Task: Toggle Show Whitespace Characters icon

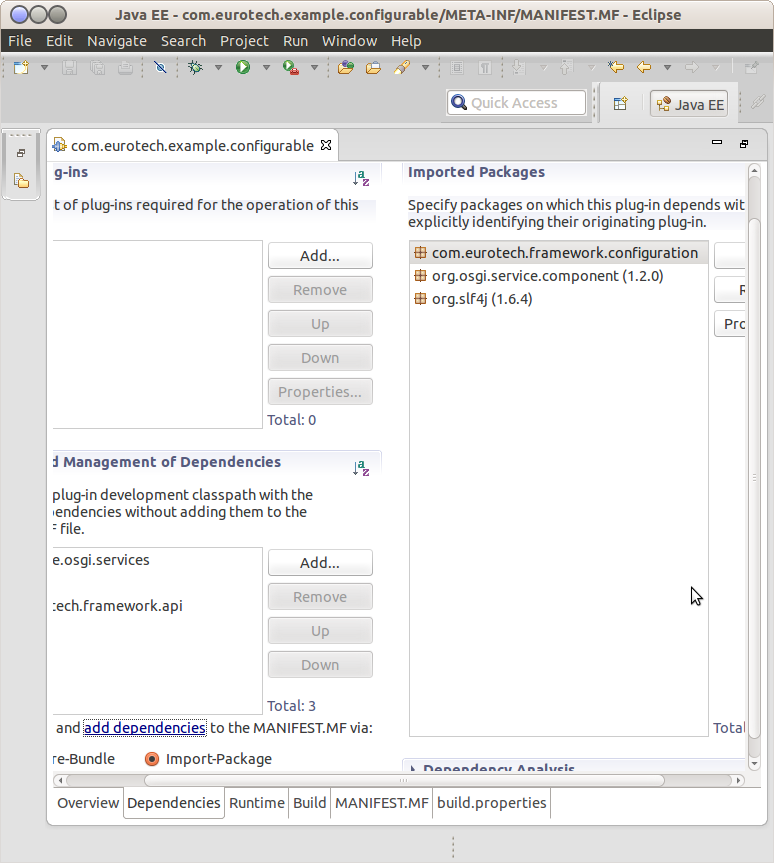Action: (484, 68)
